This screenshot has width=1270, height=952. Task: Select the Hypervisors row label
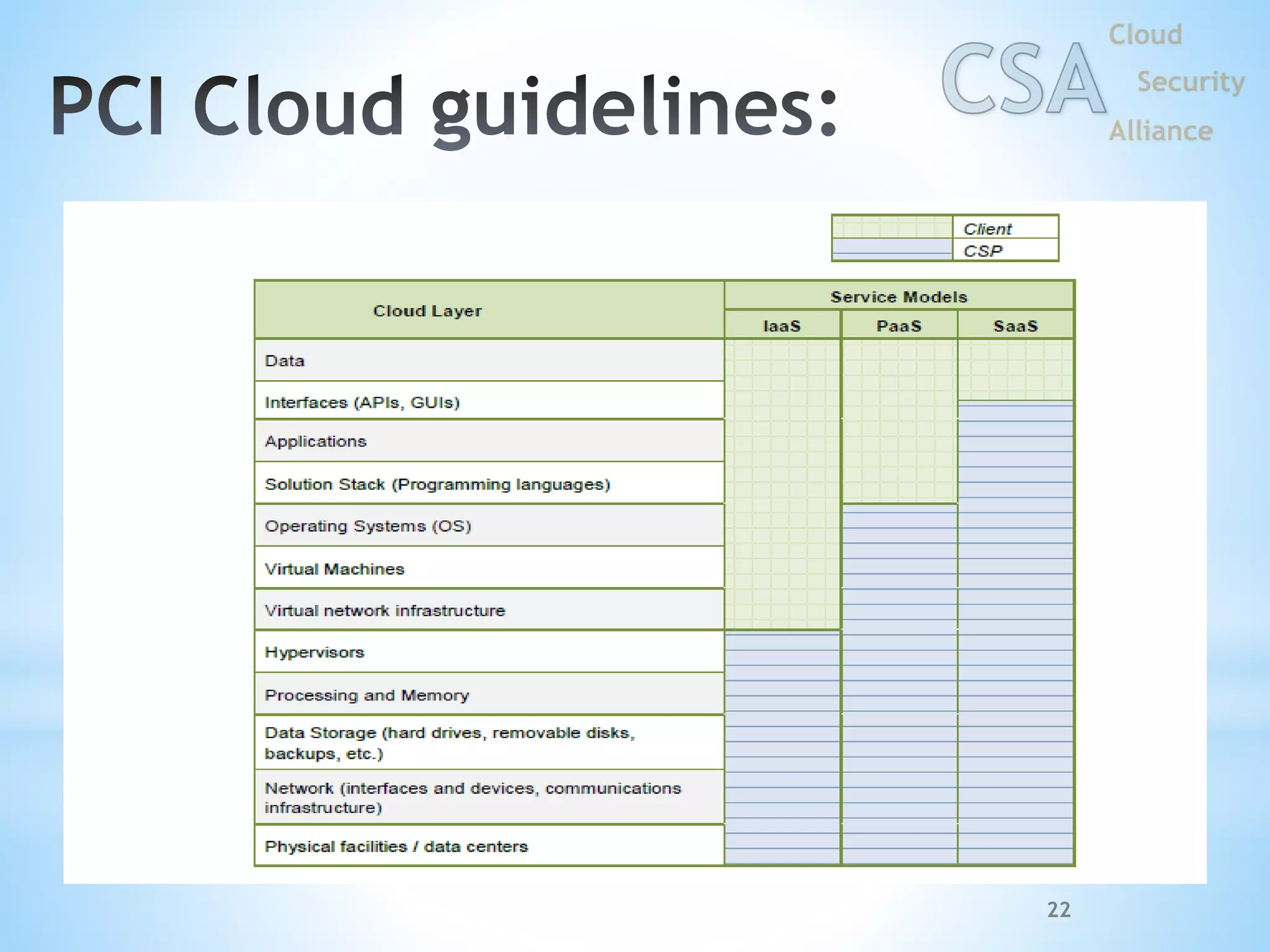[314, 652]
